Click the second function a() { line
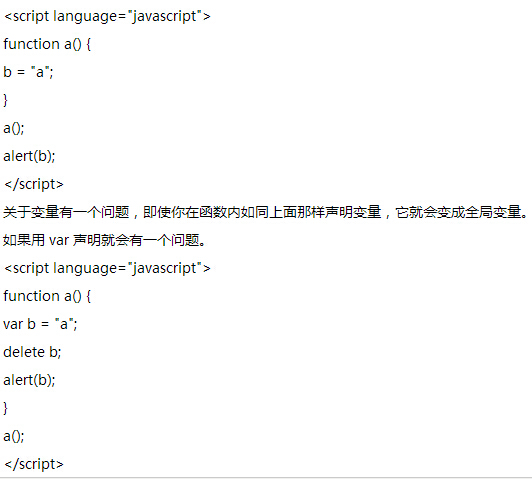Image resolution: width=532 pixels, height=479 pixels. pyautogui.click(x=47, y=296)
